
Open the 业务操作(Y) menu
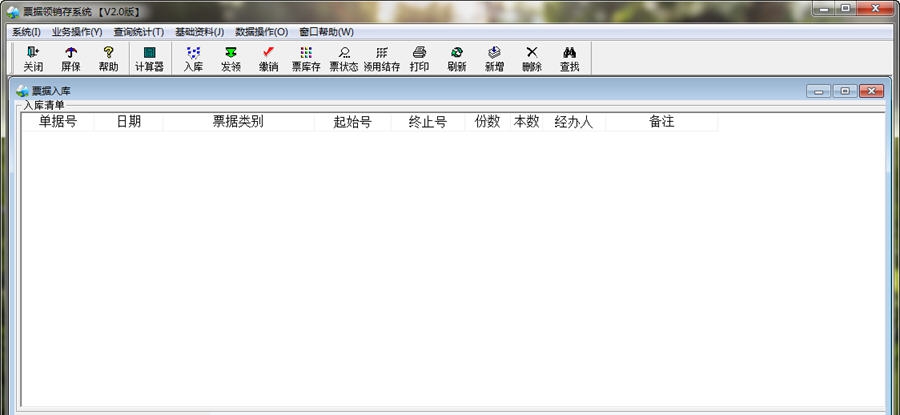click(x=77, y=32)
